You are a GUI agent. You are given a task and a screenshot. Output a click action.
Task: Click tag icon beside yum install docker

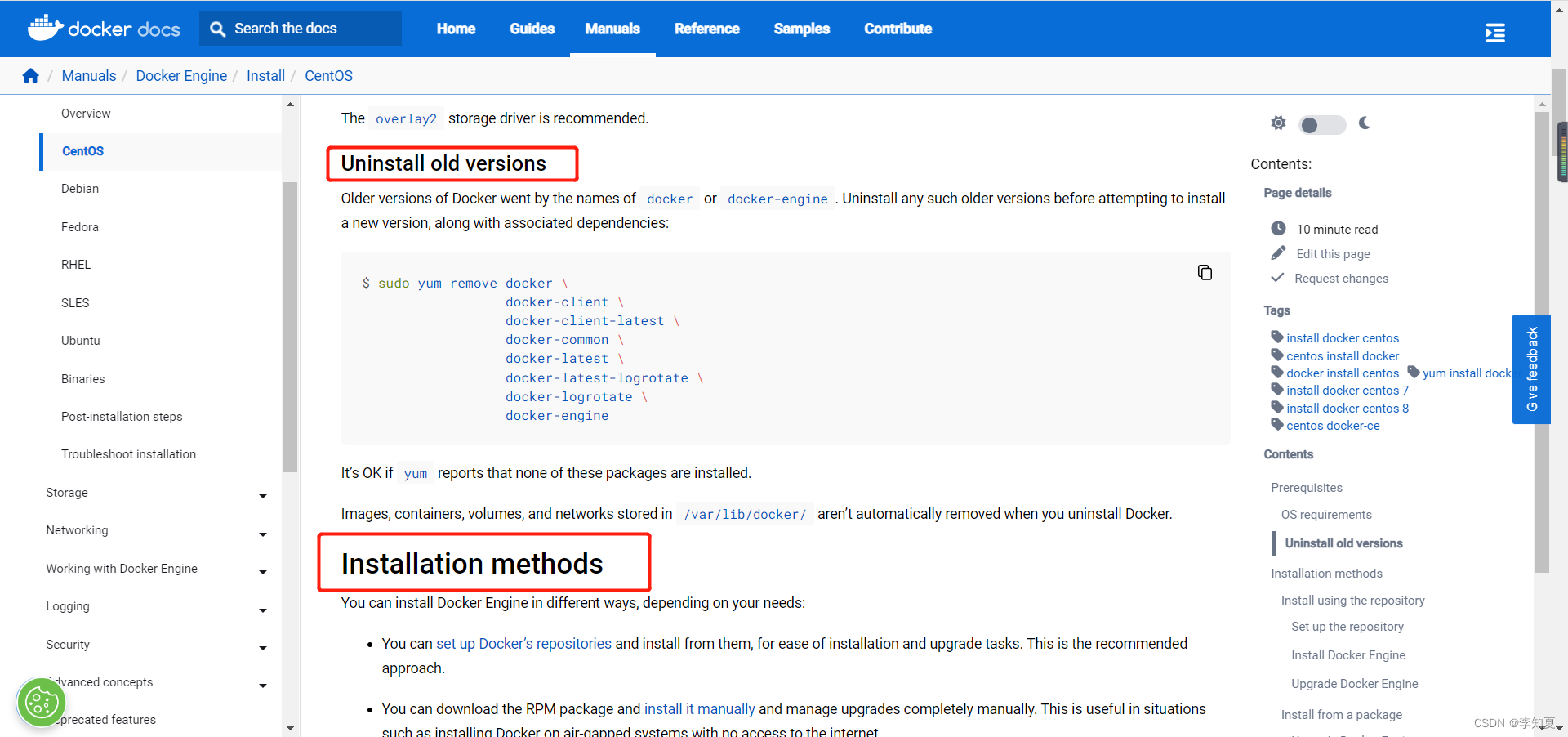click(1414, 372)
